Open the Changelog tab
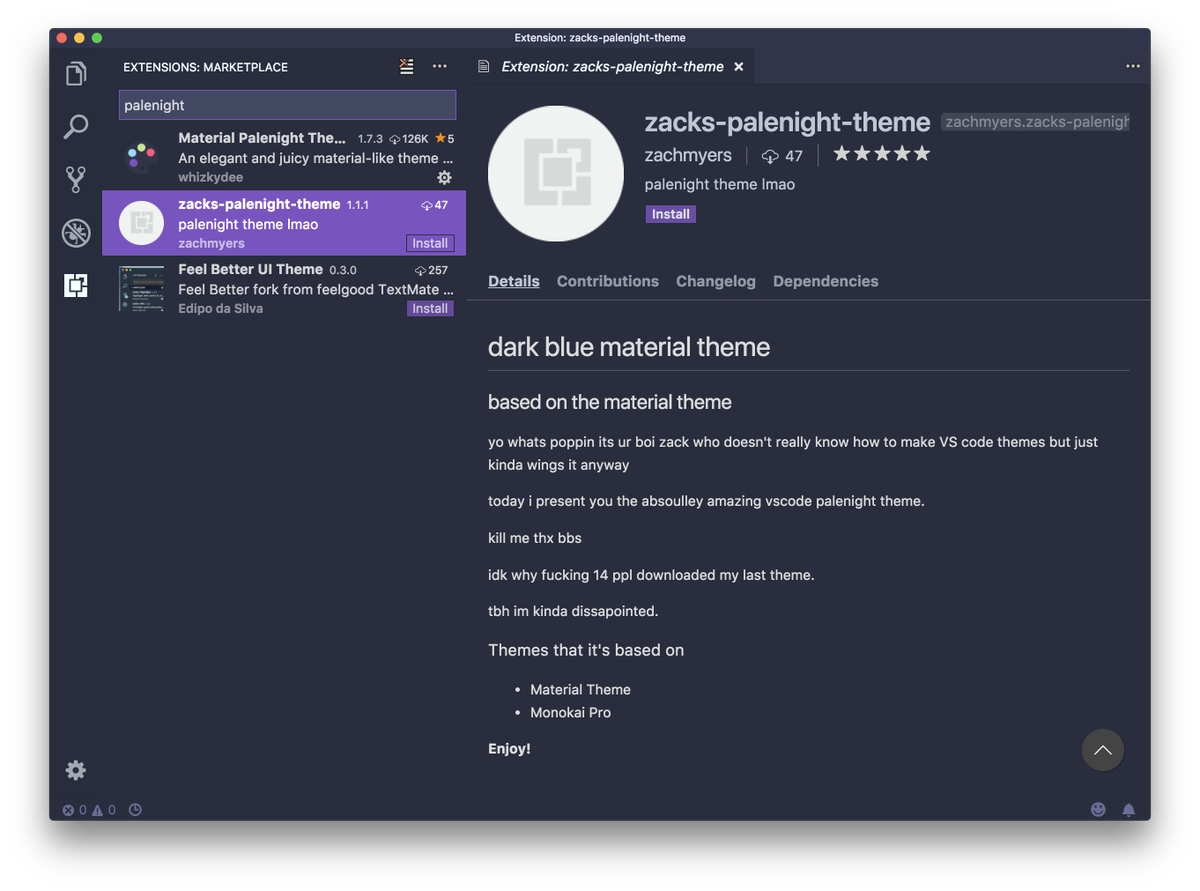 [x=715, y=281]
